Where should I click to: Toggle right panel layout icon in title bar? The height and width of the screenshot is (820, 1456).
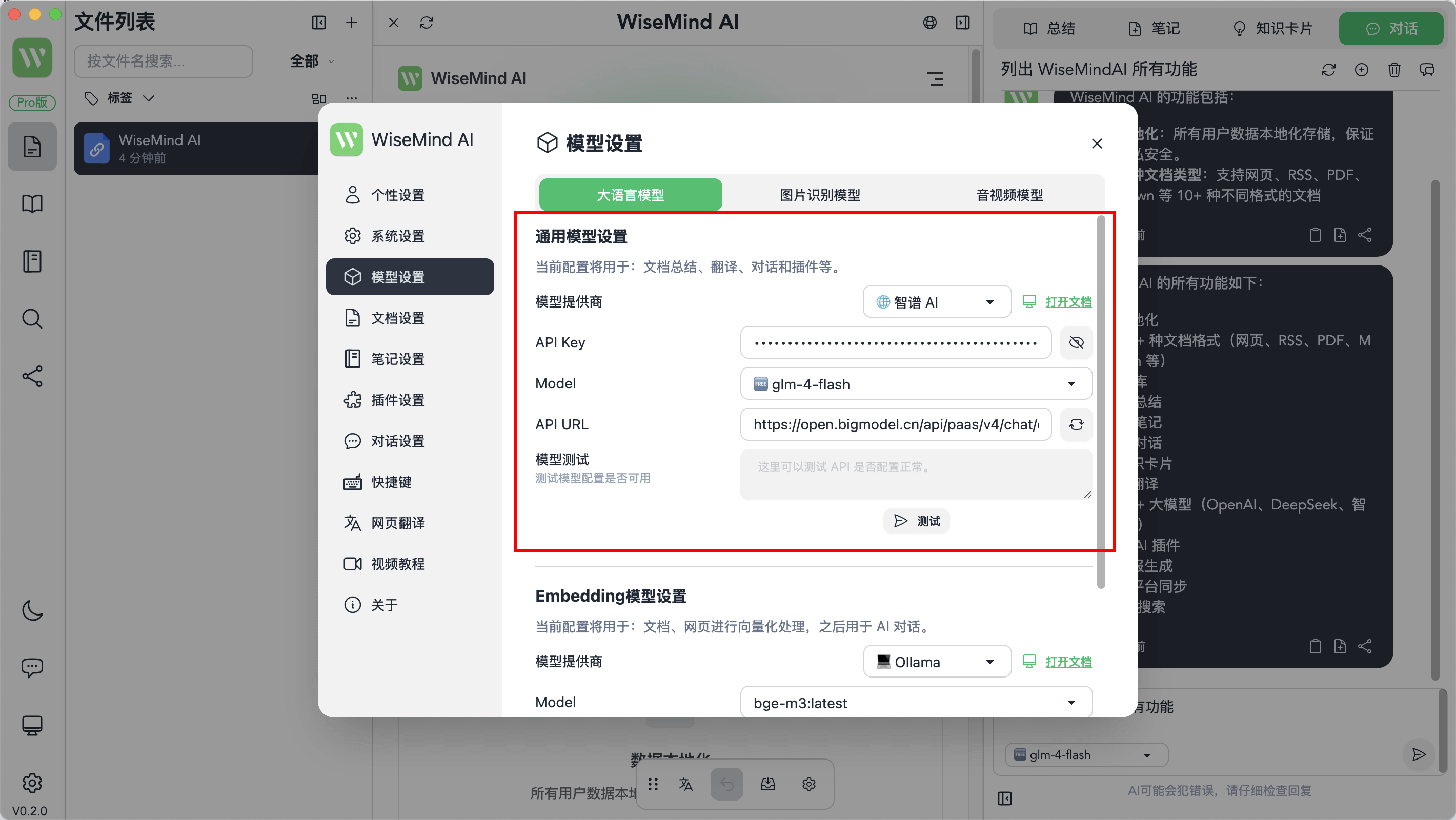coord(963,22)
